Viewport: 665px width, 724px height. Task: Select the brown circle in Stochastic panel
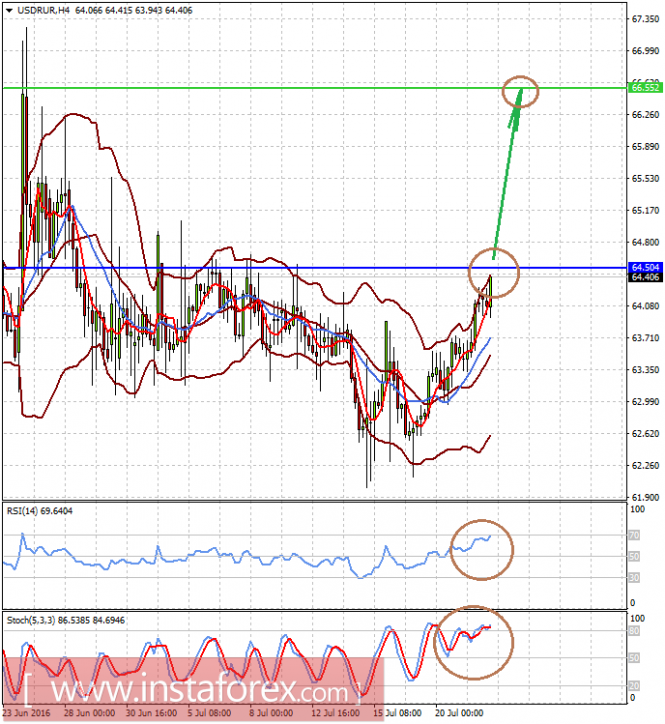473,642
